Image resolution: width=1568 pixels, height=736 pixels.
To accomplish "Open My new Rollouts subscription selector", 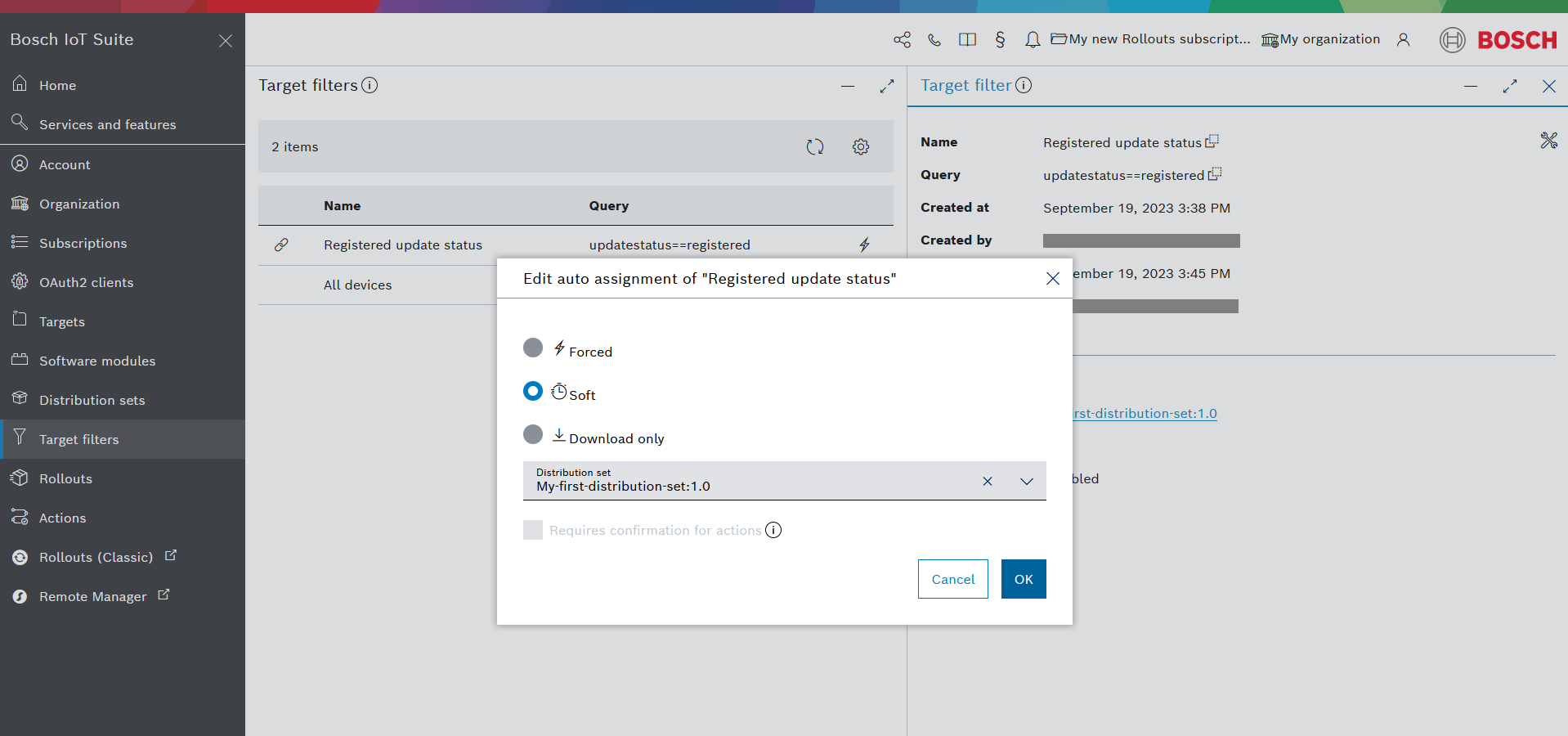I will pos(1150,39).
